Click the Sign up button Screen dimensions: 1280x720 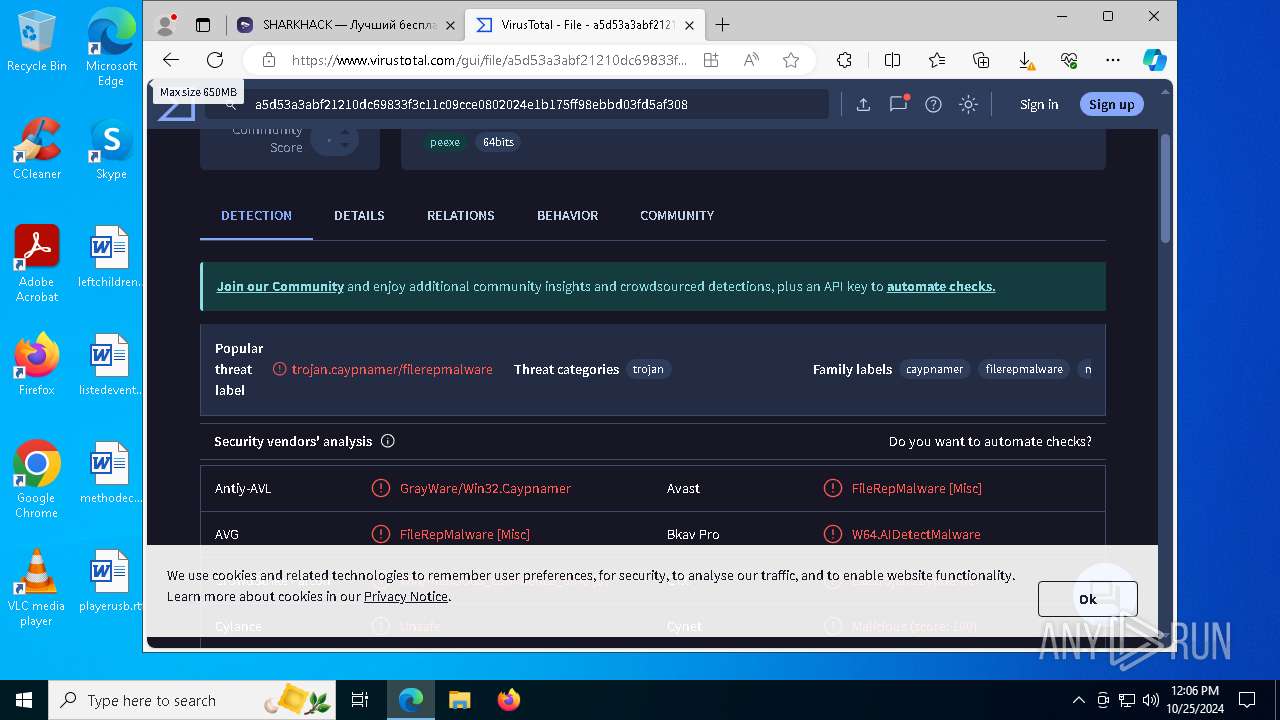click(1111, 104)
